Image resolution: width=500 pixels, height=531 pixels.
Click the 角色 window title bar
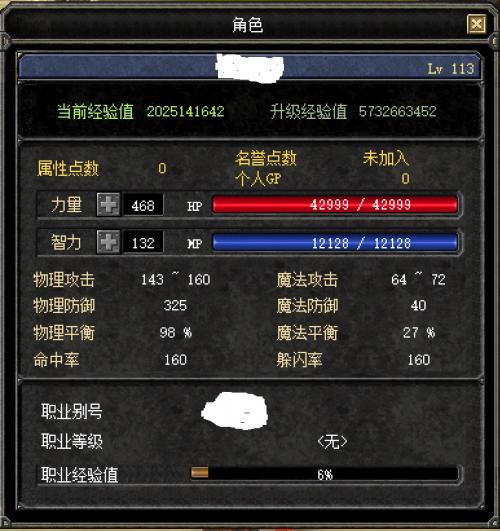[247, 25]
